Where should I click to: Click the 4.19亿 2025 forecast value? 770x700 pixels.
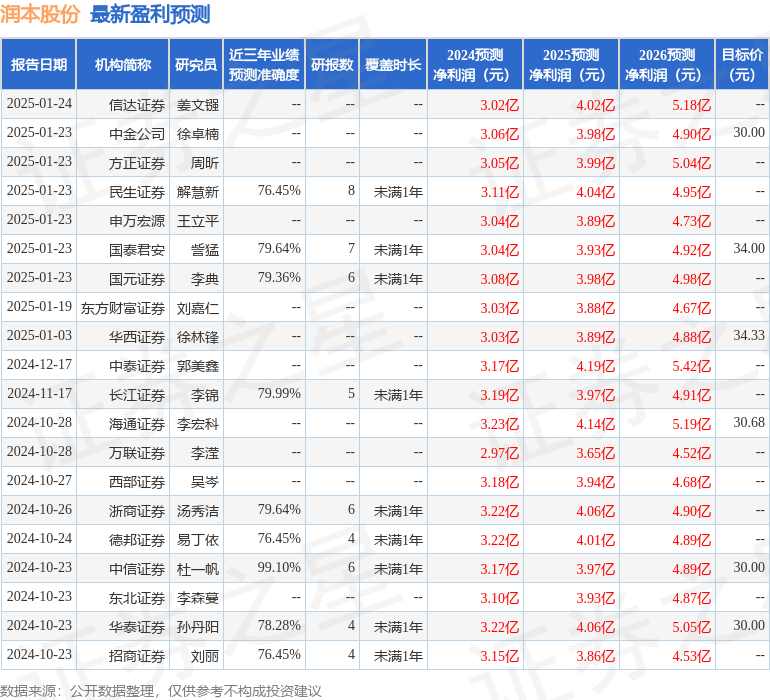pos(596,366)
